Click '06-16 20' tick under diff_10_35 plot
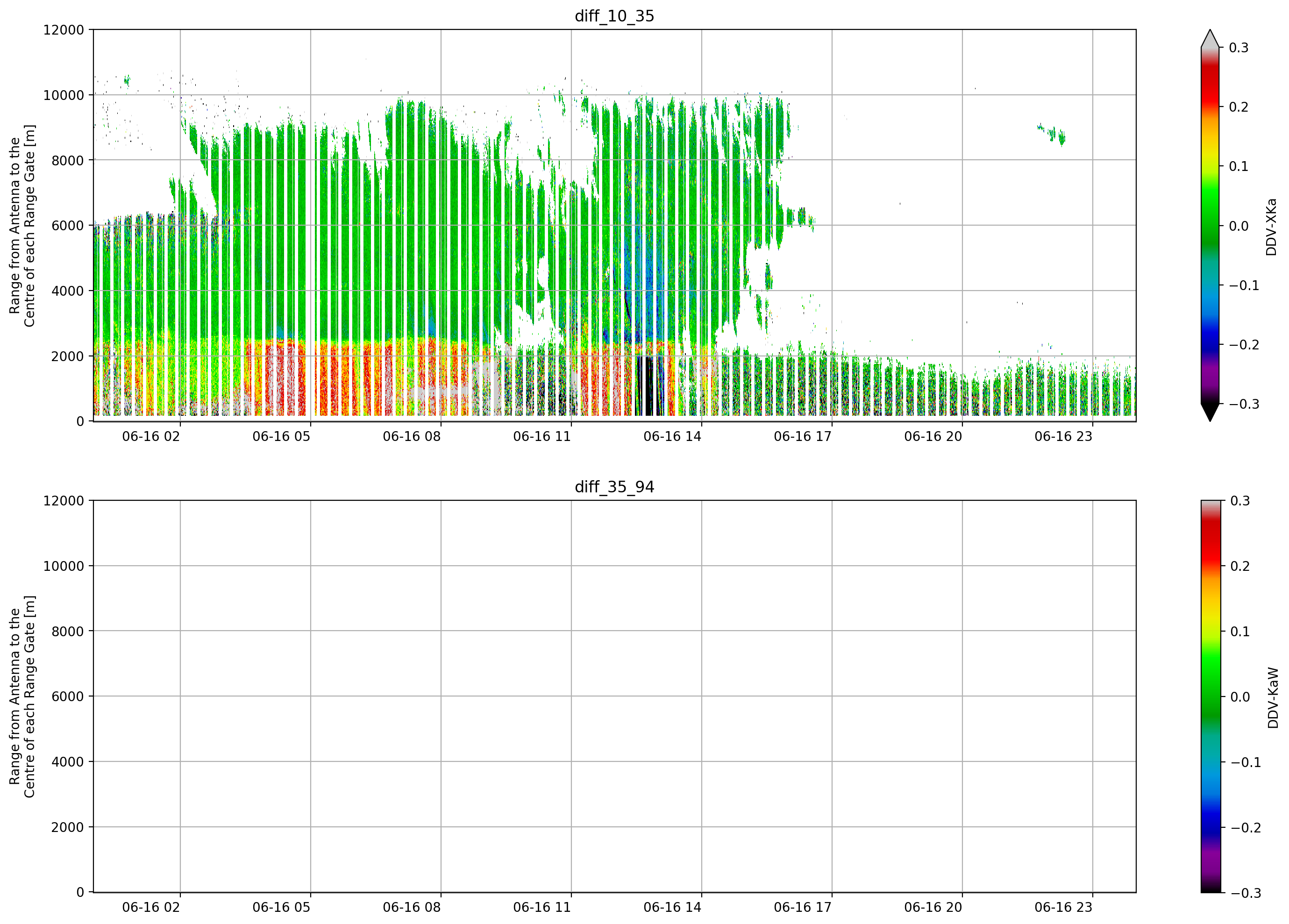This screenshot has height=924, width=1289. click(x=933, y=436)
